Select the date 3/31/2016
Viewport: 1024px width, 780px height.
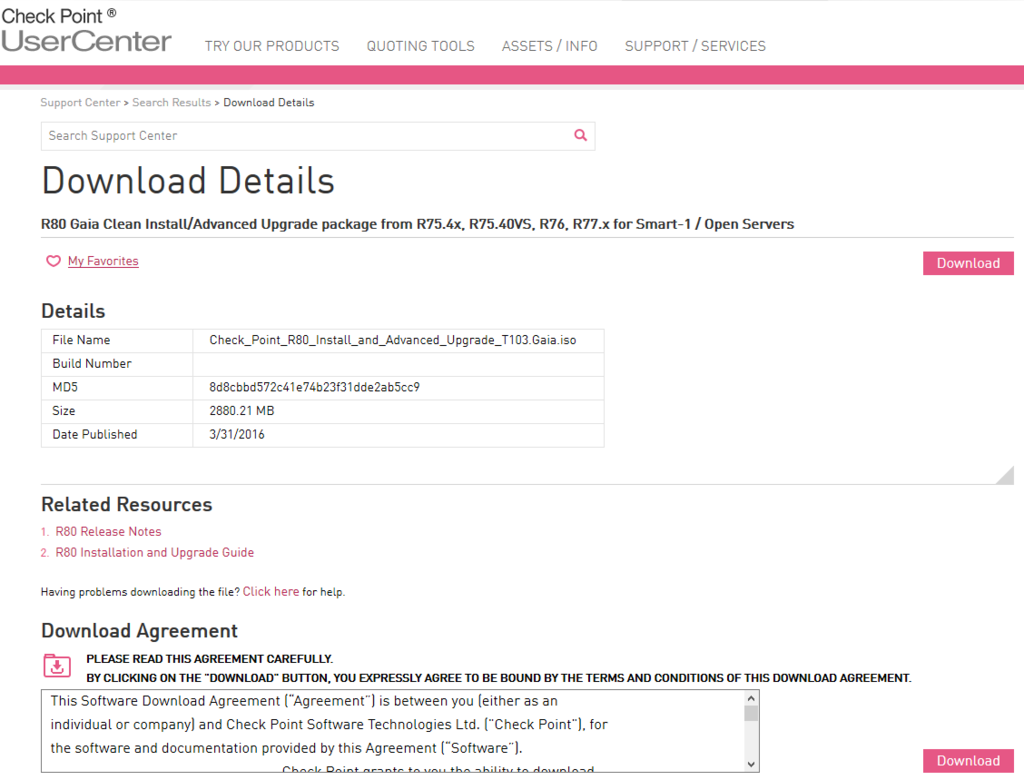236,434
